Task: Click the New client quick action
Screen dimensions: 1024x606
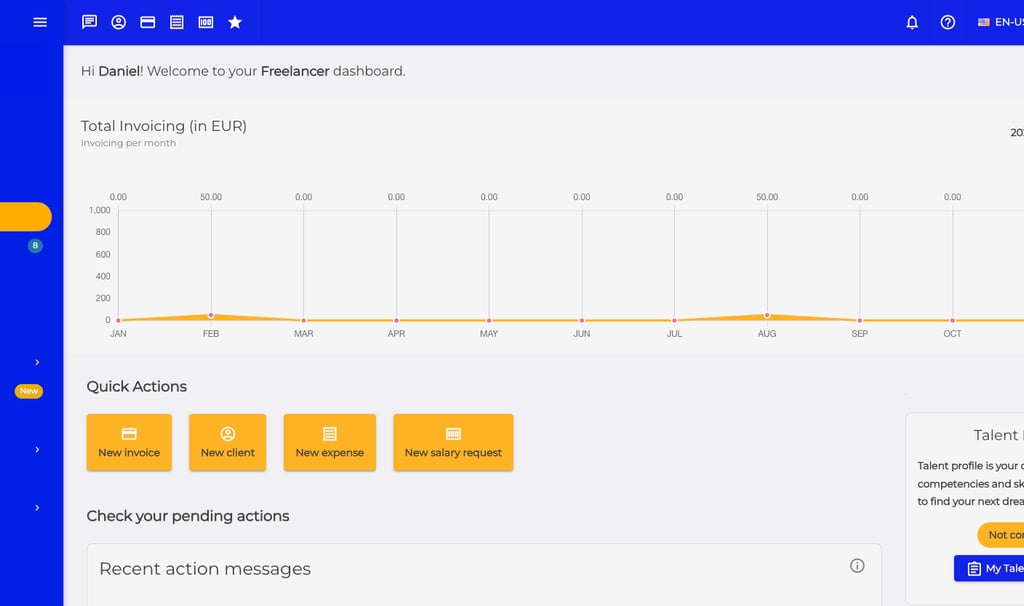Action: [x=227, y=442]
